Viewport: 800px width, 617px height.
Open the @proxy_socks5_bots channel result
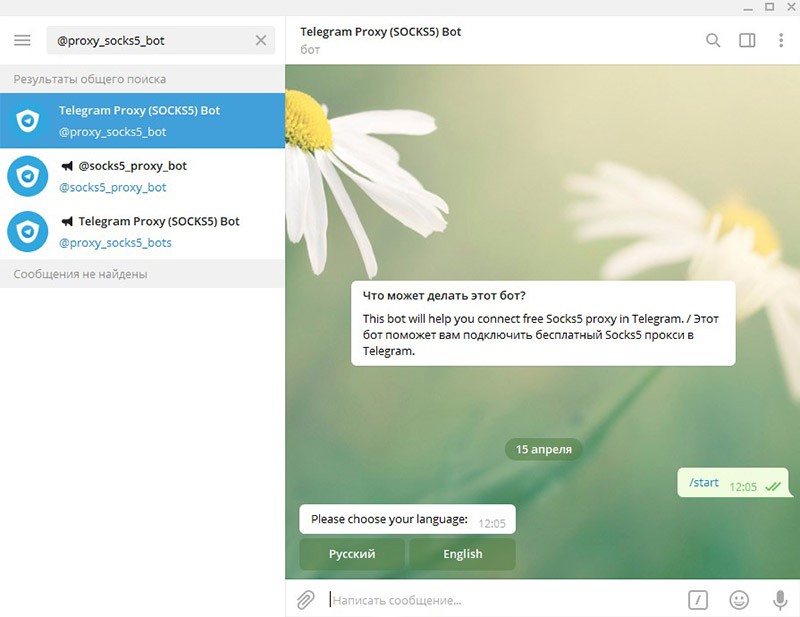(142, 231)
